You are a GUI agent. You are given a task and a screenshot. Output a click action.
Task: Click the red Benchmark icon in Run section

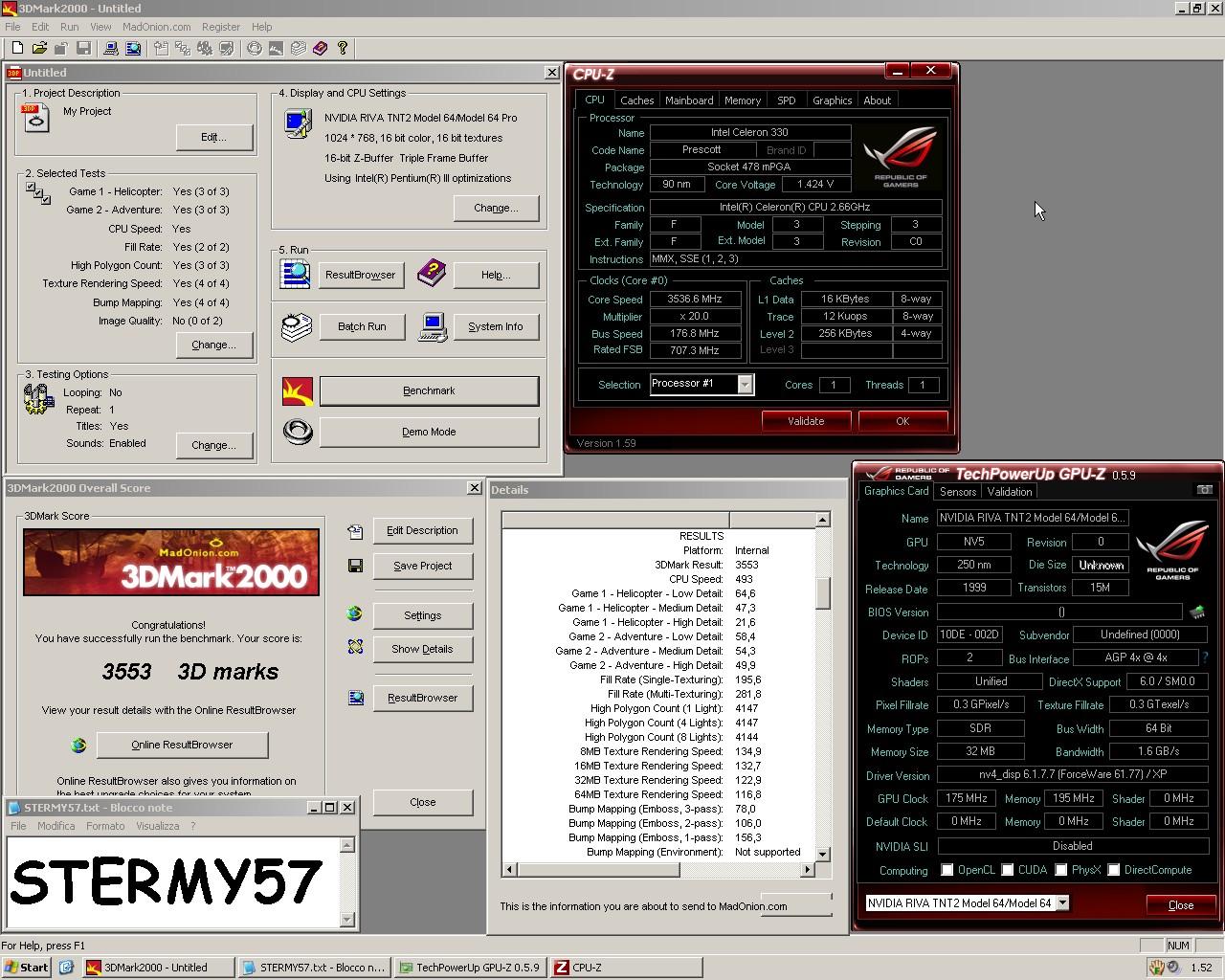[298, 390]
